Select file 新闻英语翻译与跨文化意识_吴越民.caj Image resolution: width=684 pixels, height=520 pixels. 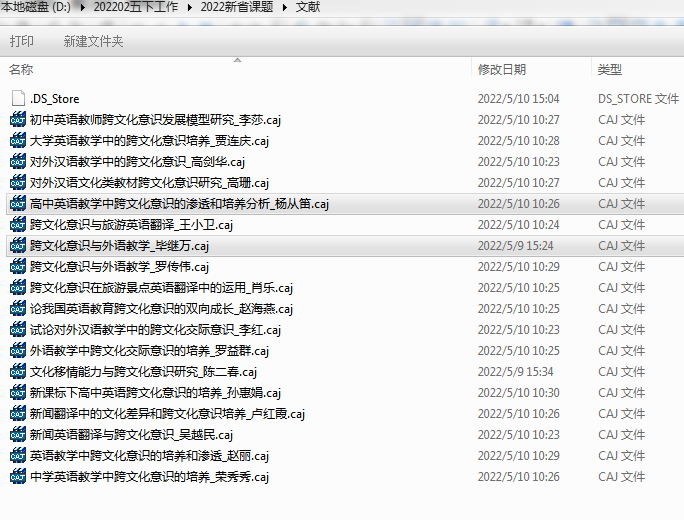click(x=131, y=434)
